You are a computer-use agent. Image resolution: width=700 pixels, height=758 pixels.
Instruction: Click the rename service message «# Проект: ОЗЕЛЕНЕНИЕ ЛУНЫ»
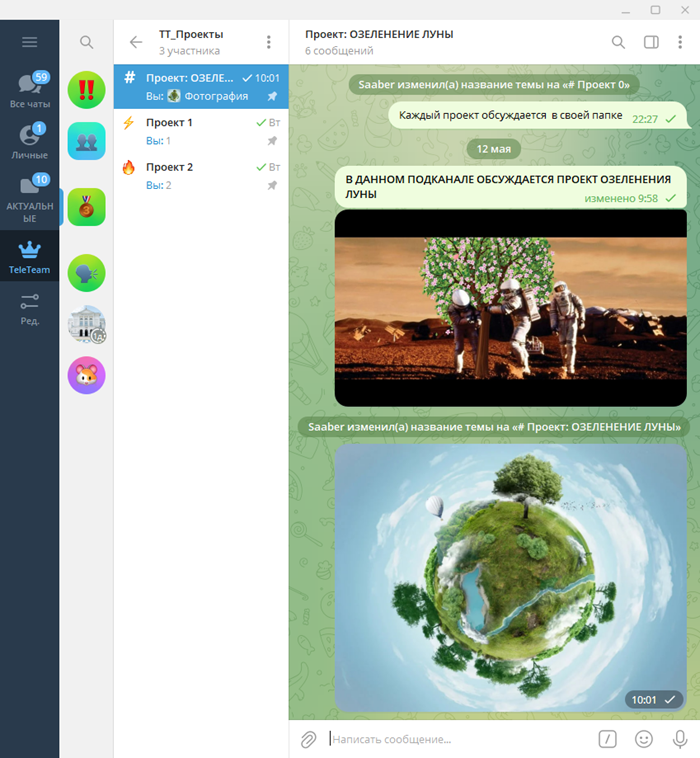494,427
